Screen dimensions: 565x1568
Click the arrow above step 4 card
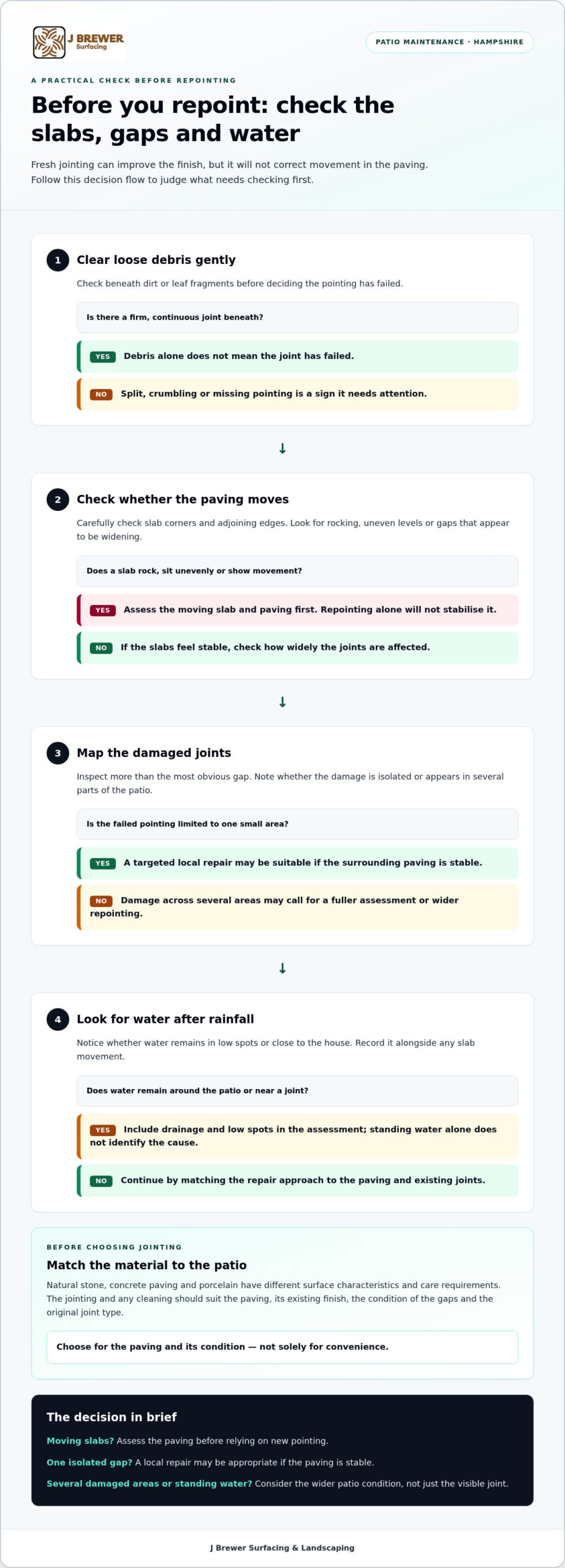tap(282, 968)
